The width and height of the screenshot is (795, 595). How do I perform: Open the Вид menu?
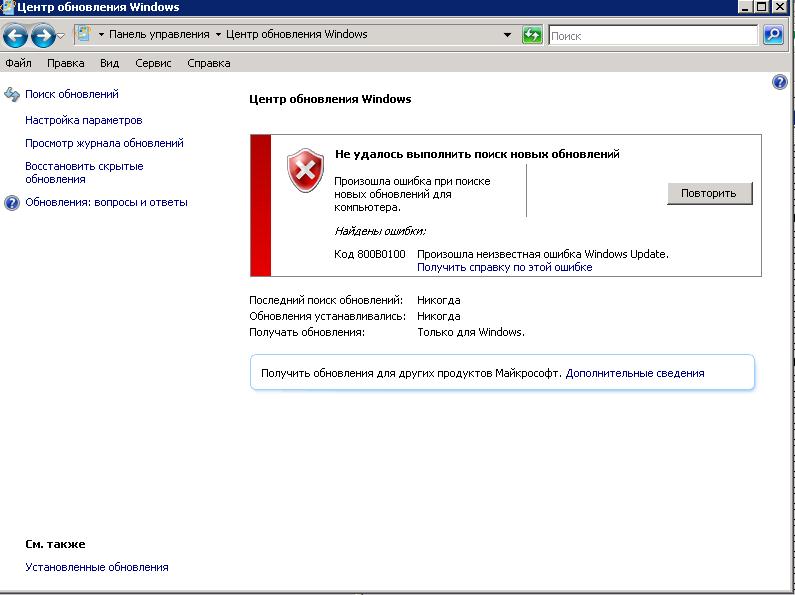click(109, 63)
